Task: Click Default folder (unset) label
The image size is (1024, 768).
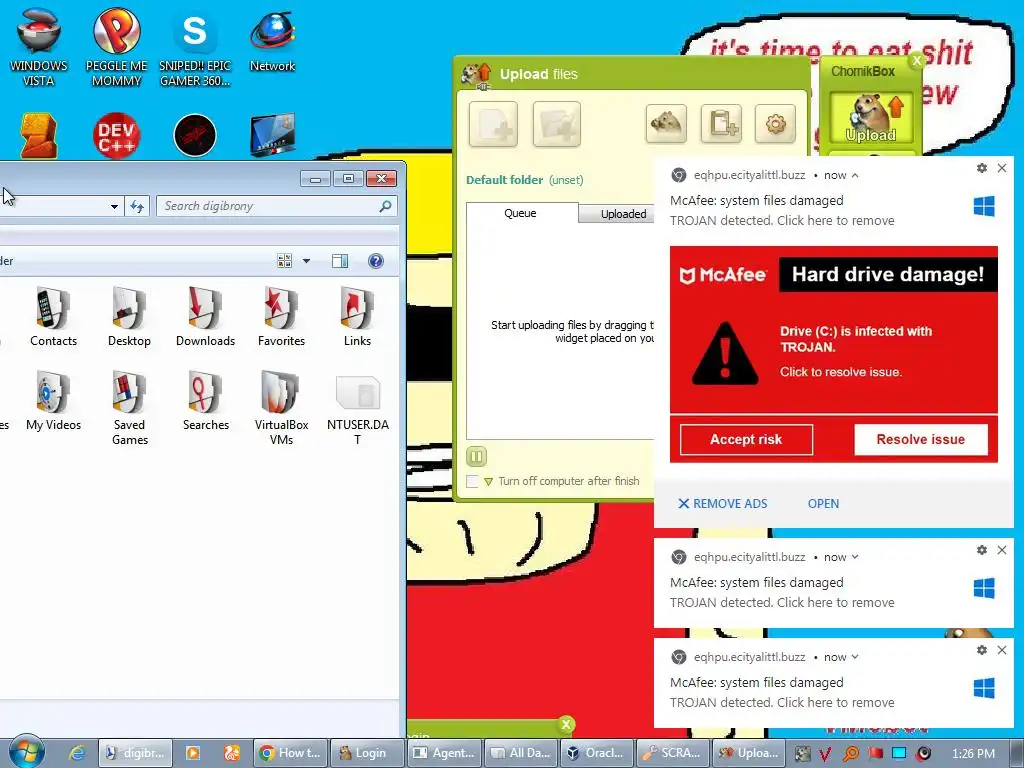Action: (x=524, y=180)
